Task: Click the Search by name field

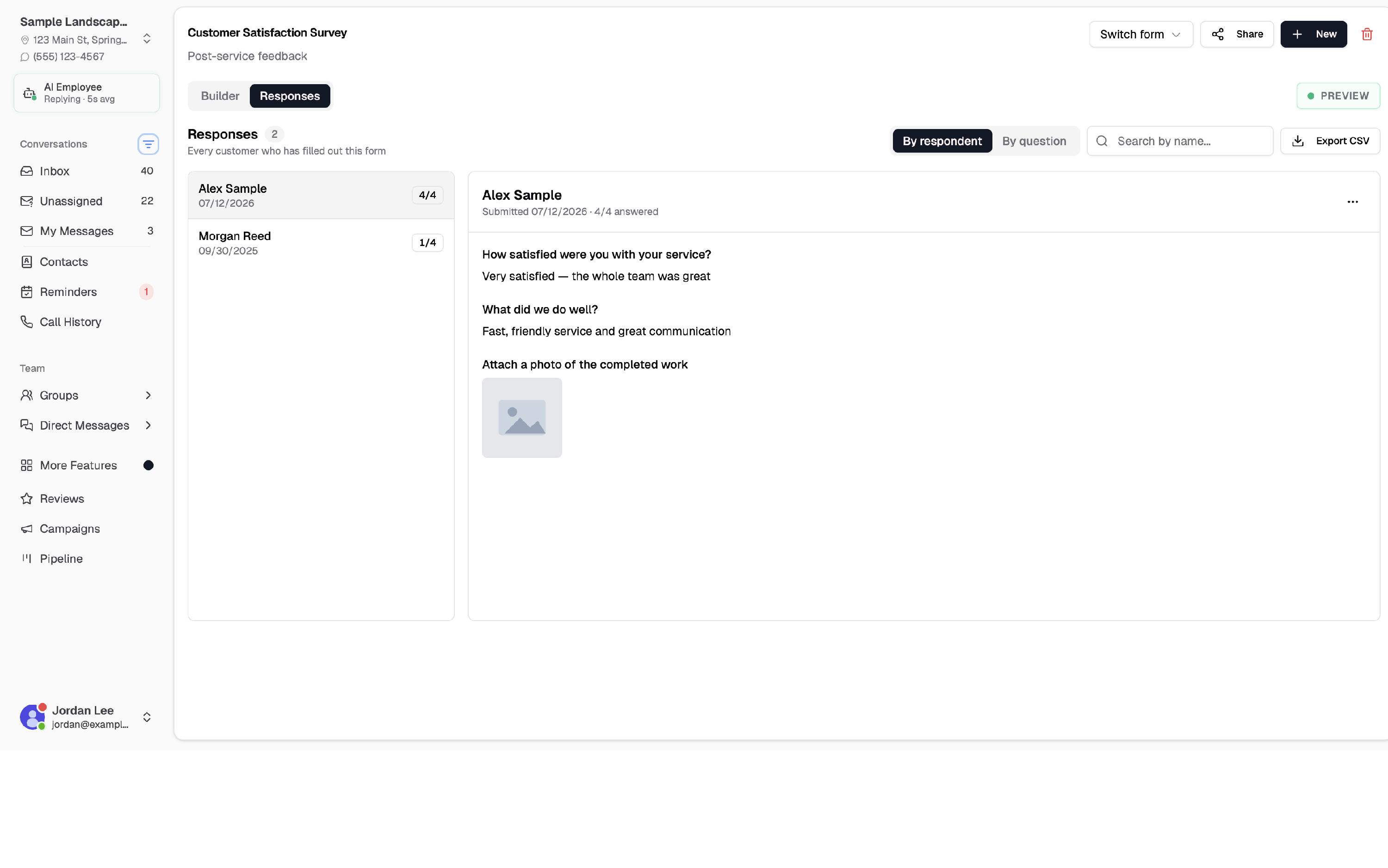Action: [x=1179, y=141]
